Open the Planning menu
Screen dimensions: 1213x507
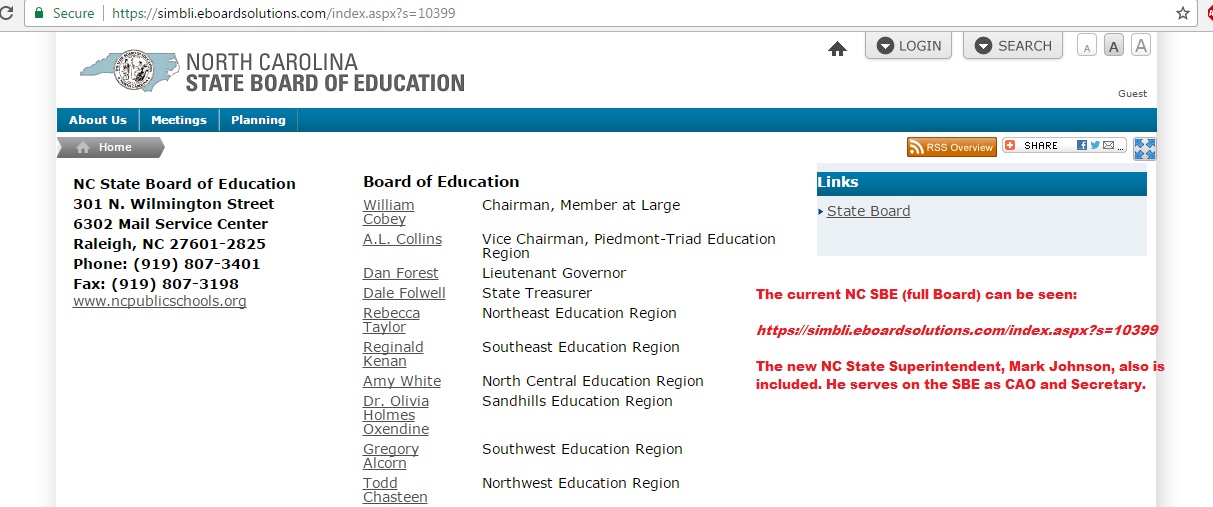click(258, 120)
